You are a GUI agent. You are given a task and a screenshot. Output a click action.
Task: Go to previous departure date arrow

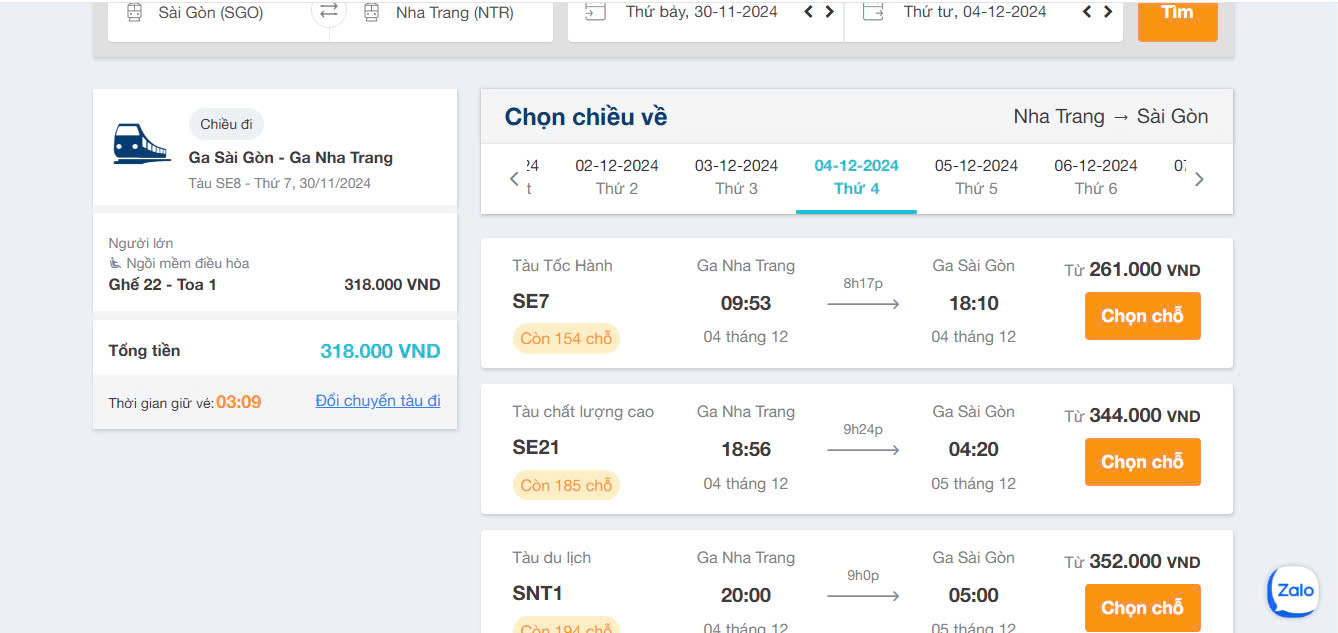(x=809, y=12)
